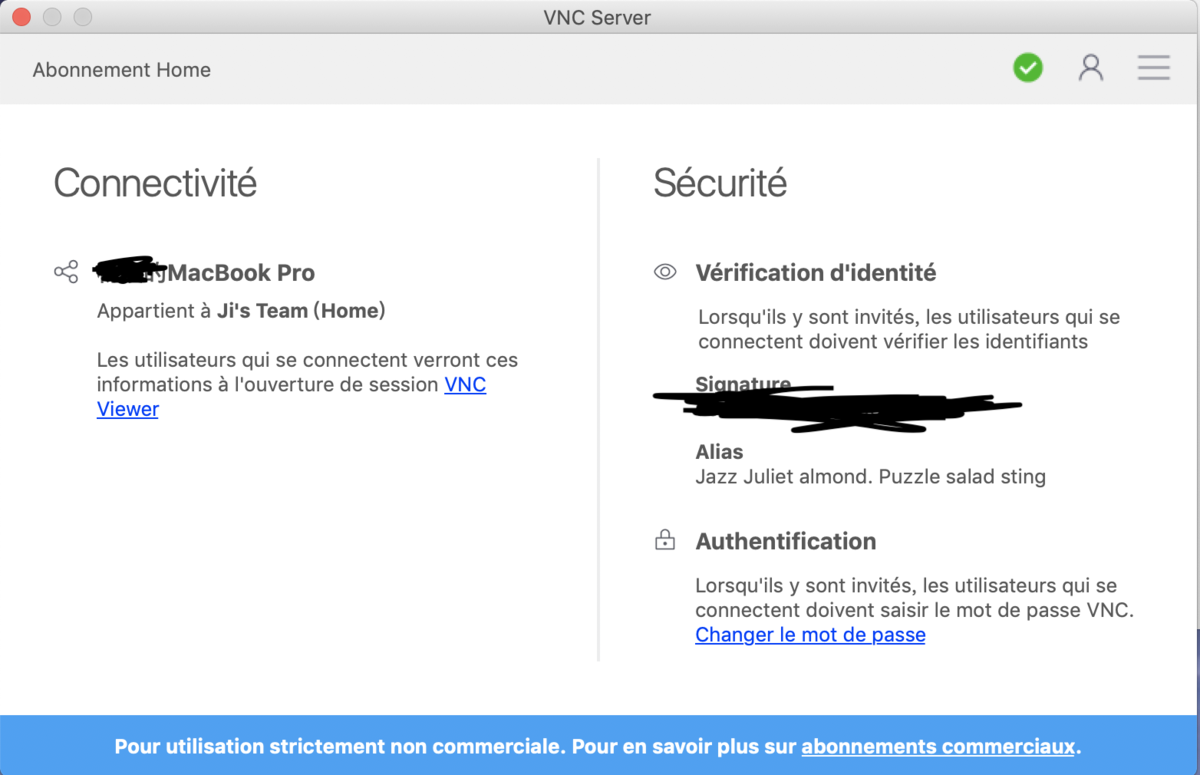Click the Sécurité heading

click(720, 183)
